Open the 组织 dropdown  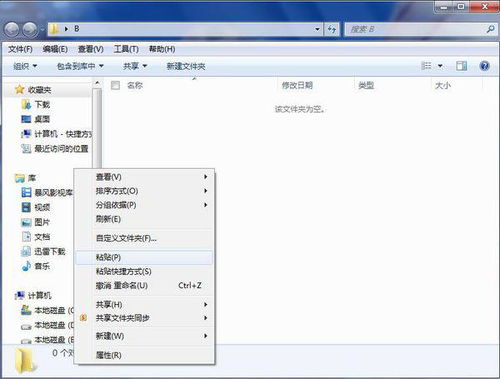coord(25,66)
